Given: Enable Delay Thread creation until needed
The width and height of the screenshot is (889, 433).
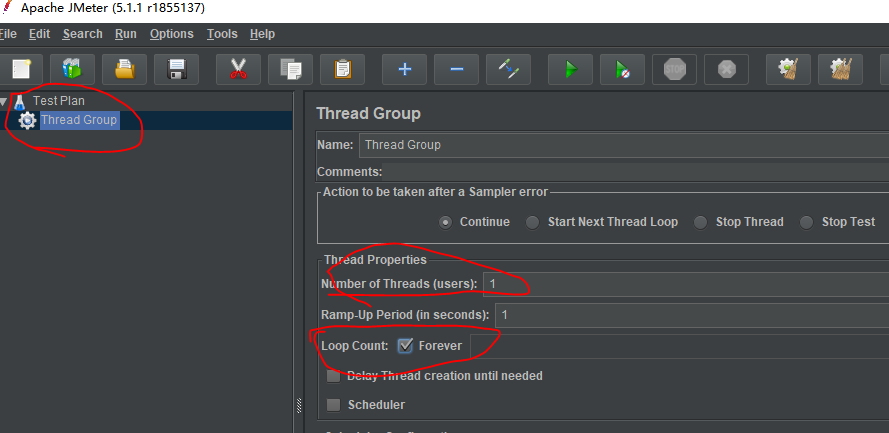Looking at the screenshot, I should pyautogui.click(x=334, y=376).
